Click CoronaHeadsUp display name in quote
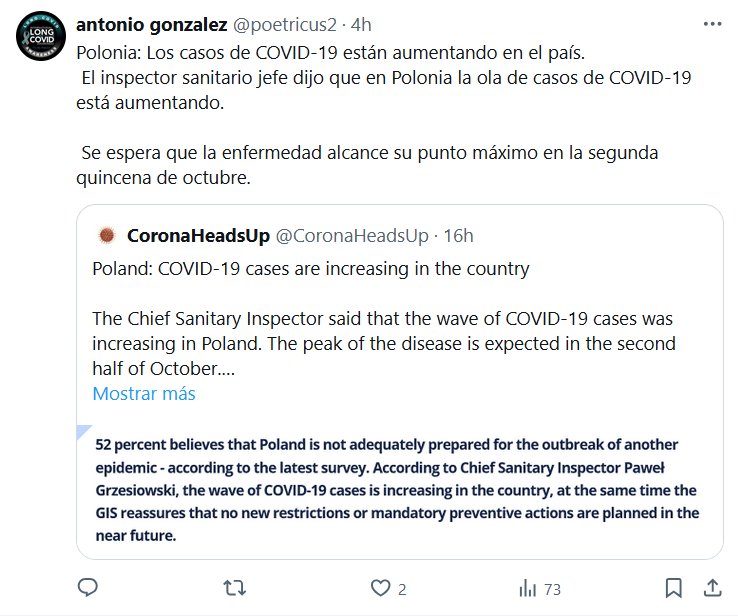This screenshot has height=616, width=738. [198, 236]
